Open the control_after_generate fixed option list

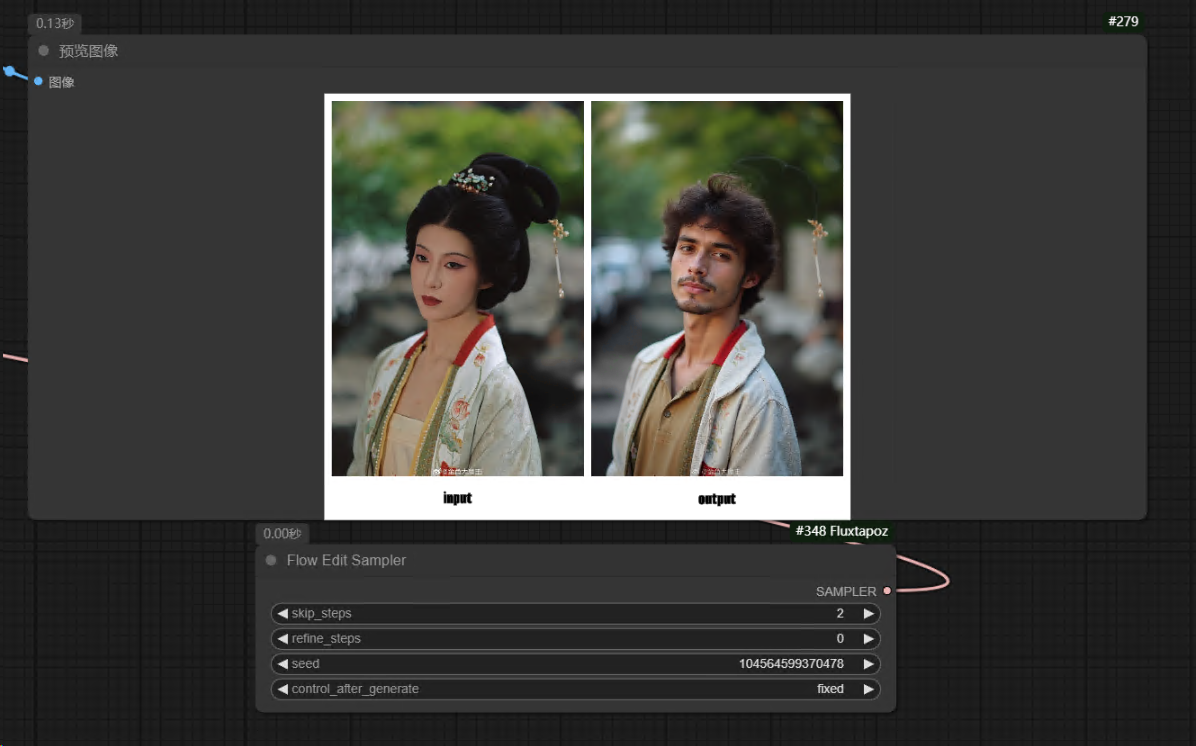[x=575, y=689]
